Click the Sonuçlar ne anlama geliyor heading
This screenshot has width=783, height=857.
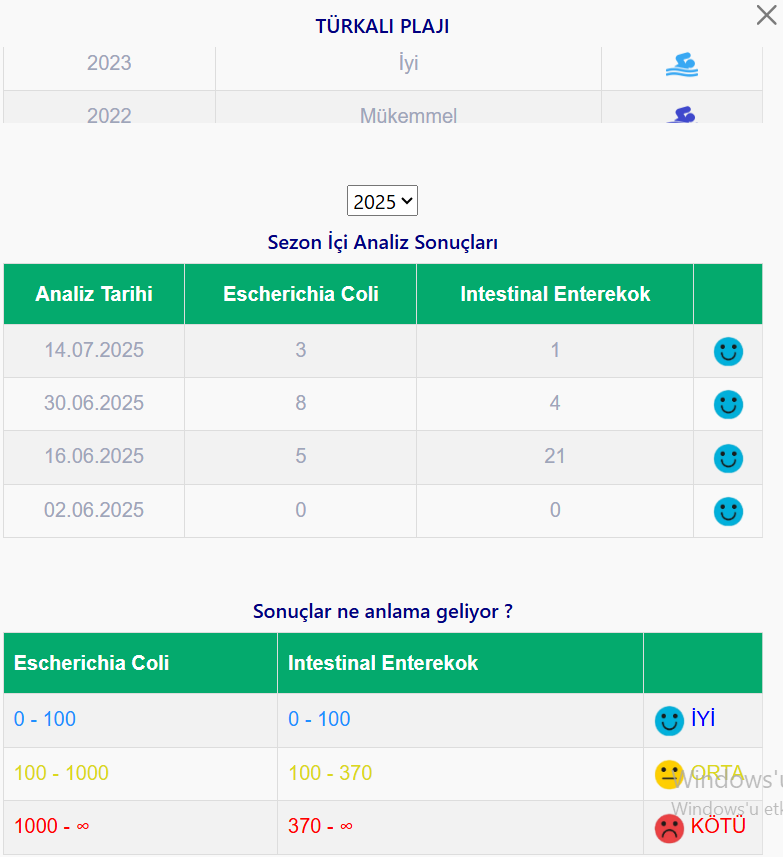pos(382,611)
